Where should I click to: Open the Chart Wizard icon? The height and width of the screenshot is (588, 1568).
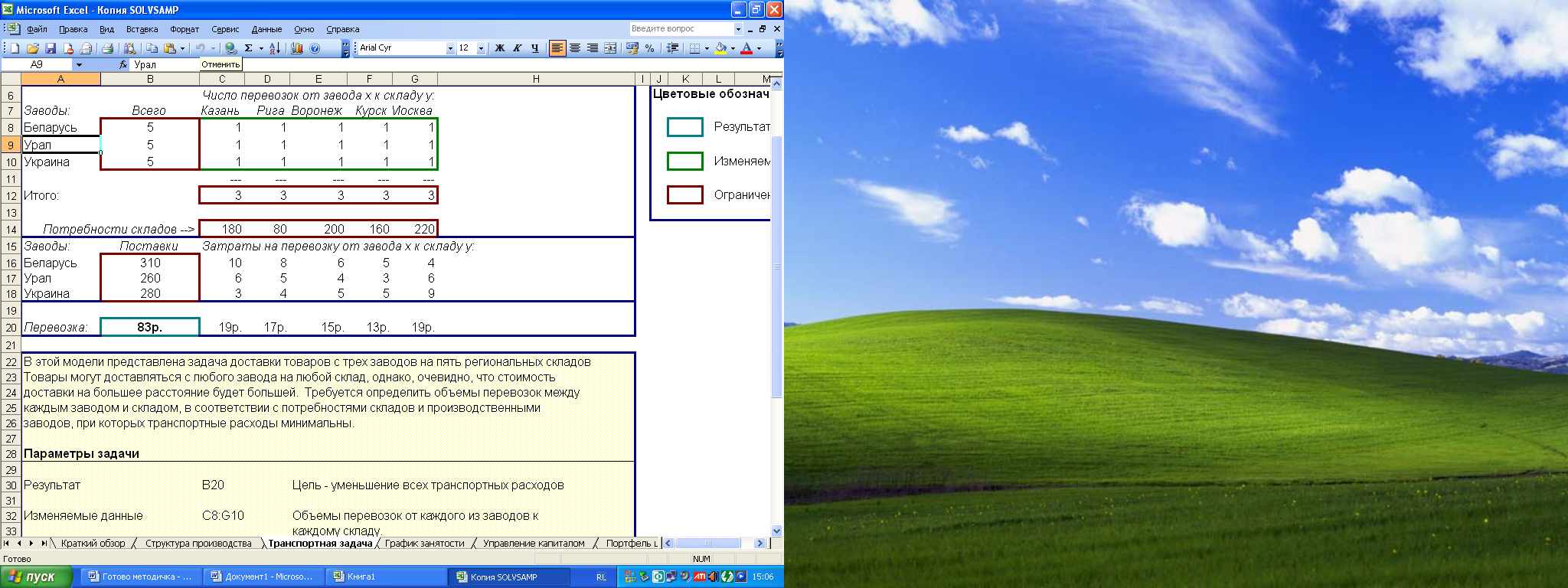297,48
